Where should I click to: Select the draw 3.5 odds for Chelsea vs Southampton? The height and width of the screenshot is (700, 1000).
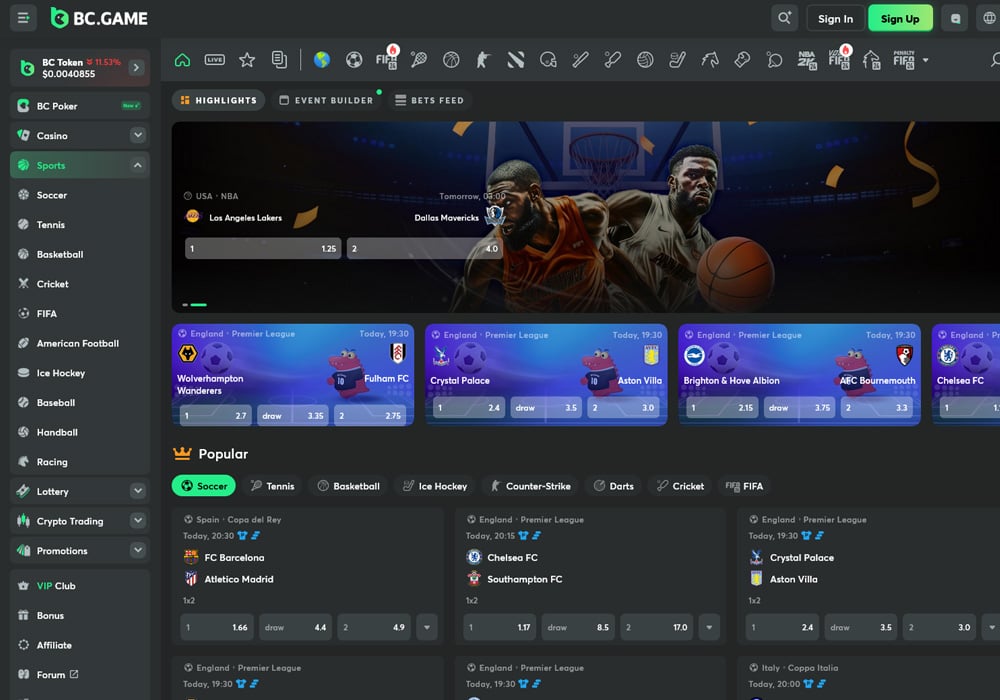[577, 627]
